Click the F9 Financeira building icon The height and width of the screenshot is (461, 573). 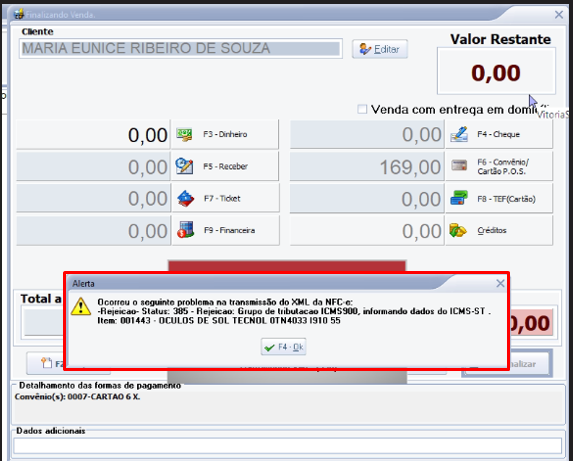coord(186,230)
